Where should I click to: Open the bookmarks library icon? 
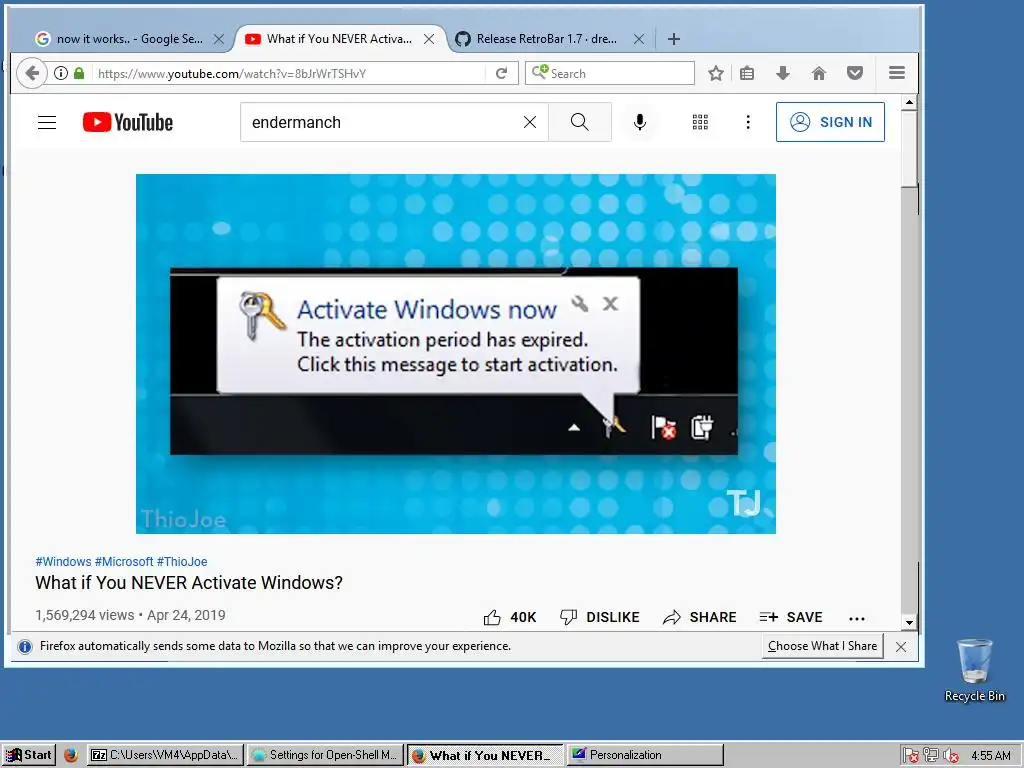tap(747, 73)
